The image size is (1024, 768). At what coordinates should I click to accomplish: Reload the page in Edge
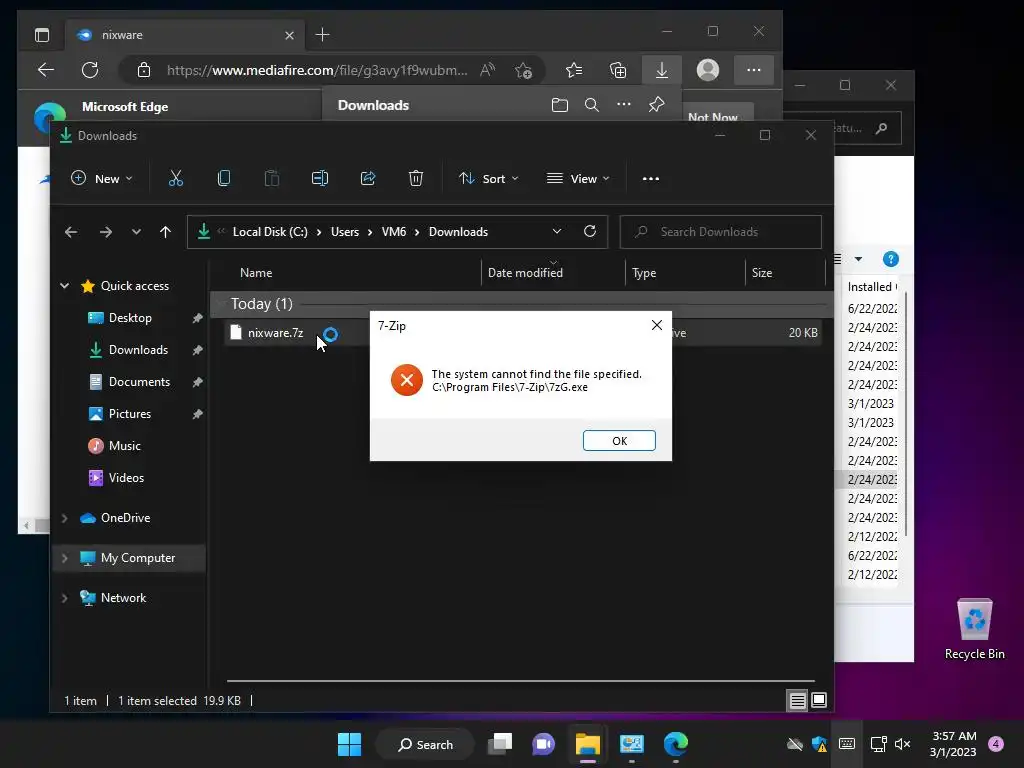pos(90,70)
